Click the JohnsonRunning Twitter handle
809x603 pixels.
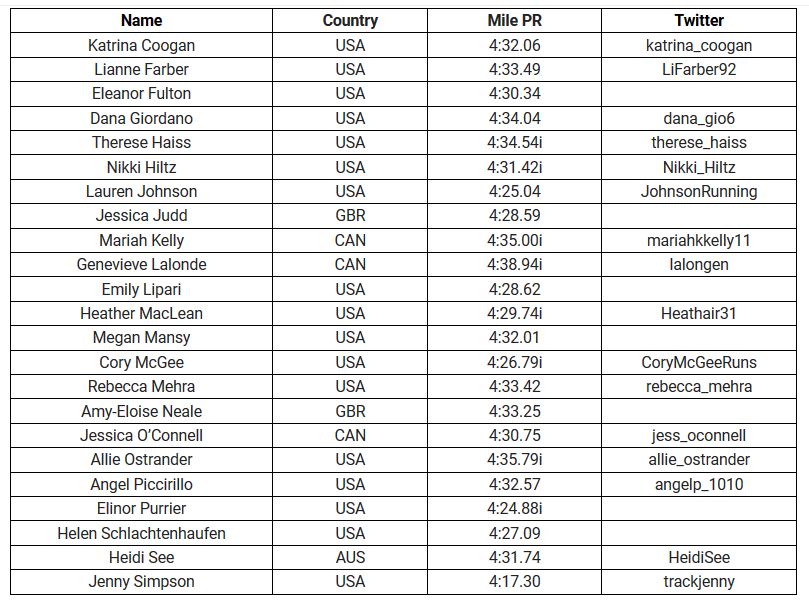[x=699, y=191]
